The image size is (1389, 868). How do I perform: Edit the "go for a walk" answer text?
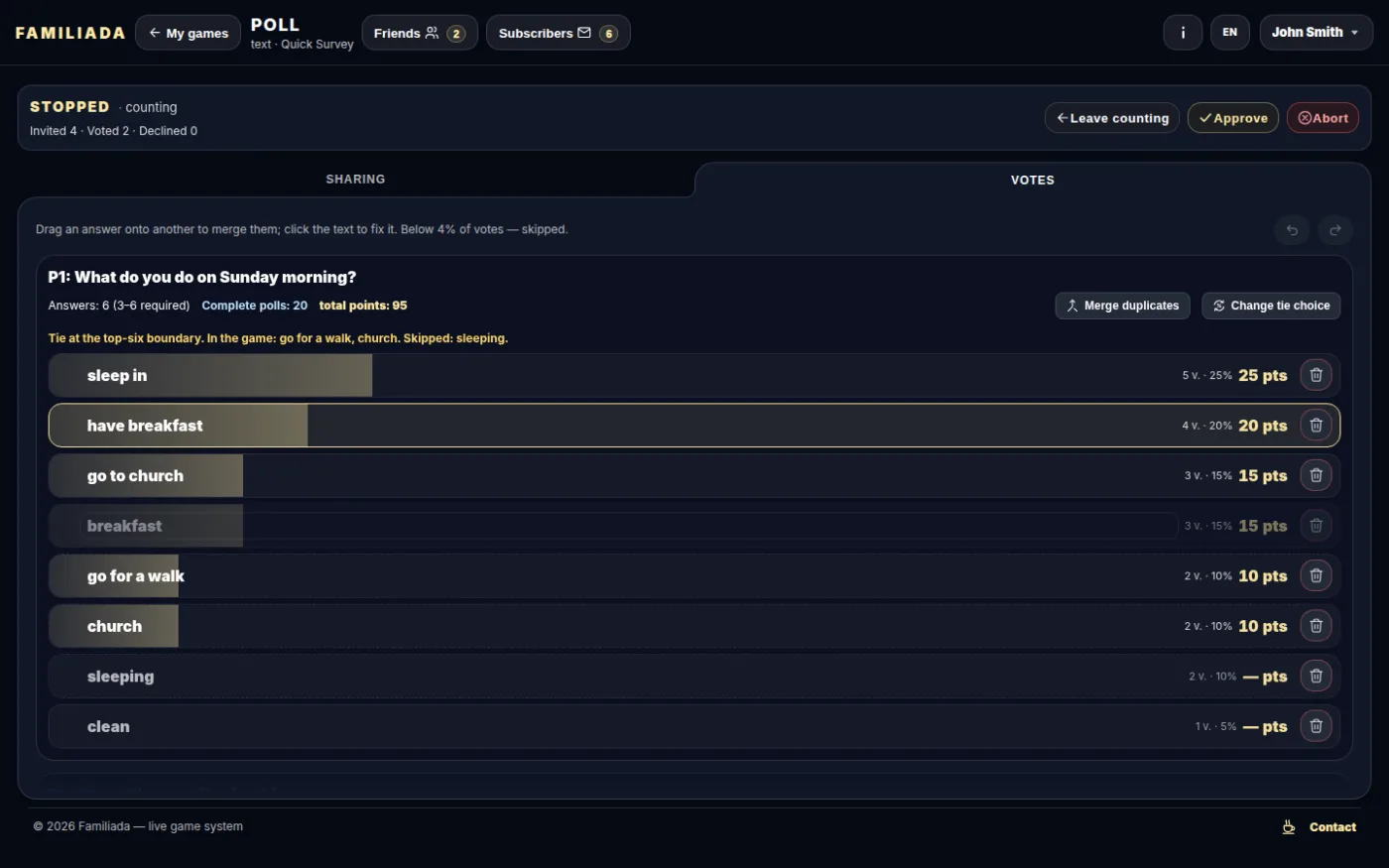coord(136,576)
